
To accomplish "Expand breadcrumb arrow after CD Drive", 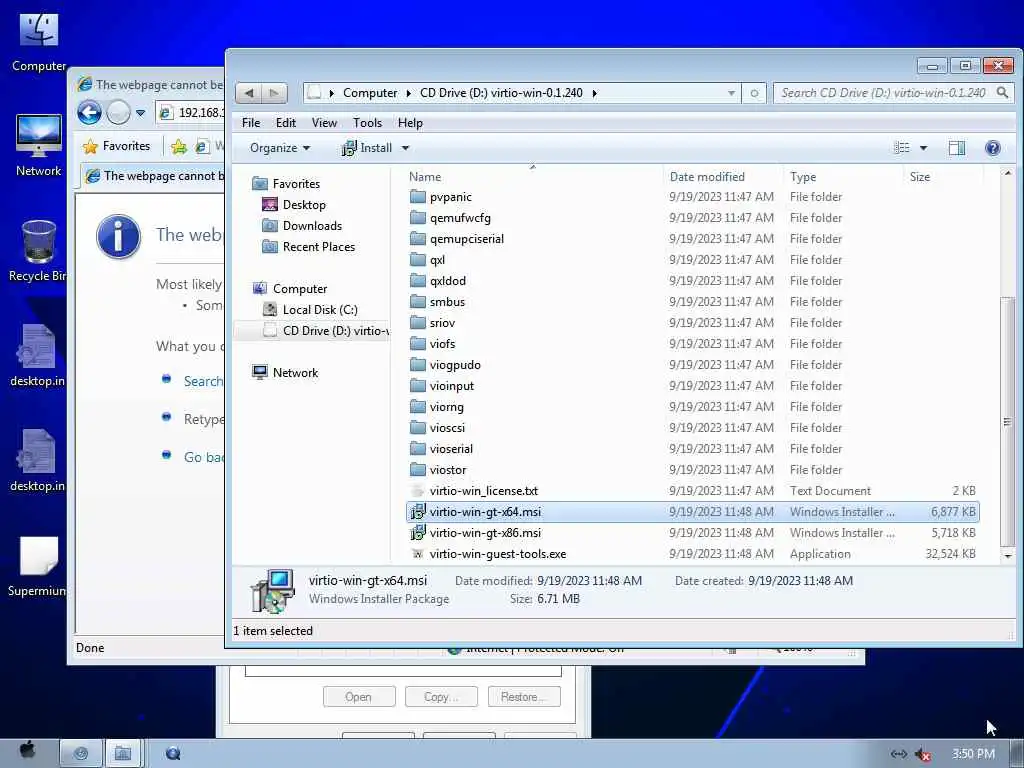I will pyautogui.click(x=594, y=93).
